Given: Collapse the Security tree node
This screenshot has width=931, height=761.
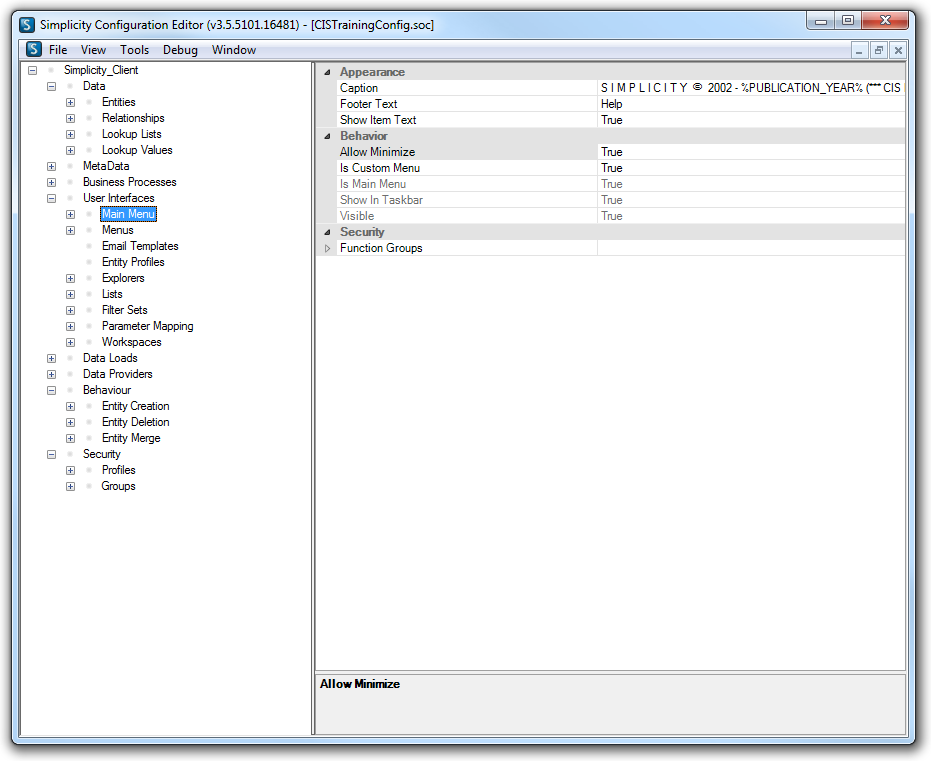Looking at the screenshot, I should point(52,455).
